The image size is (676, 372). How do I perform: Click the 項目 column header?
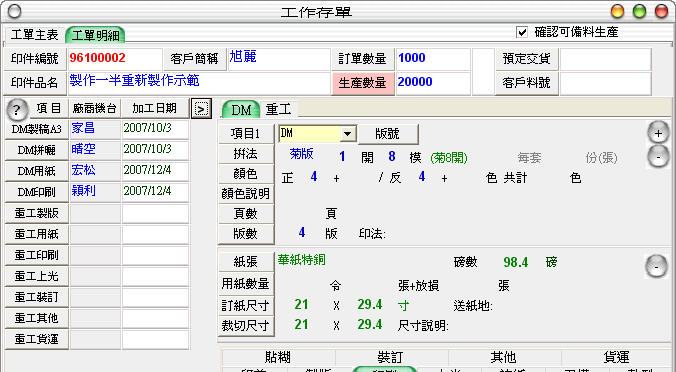49,109
